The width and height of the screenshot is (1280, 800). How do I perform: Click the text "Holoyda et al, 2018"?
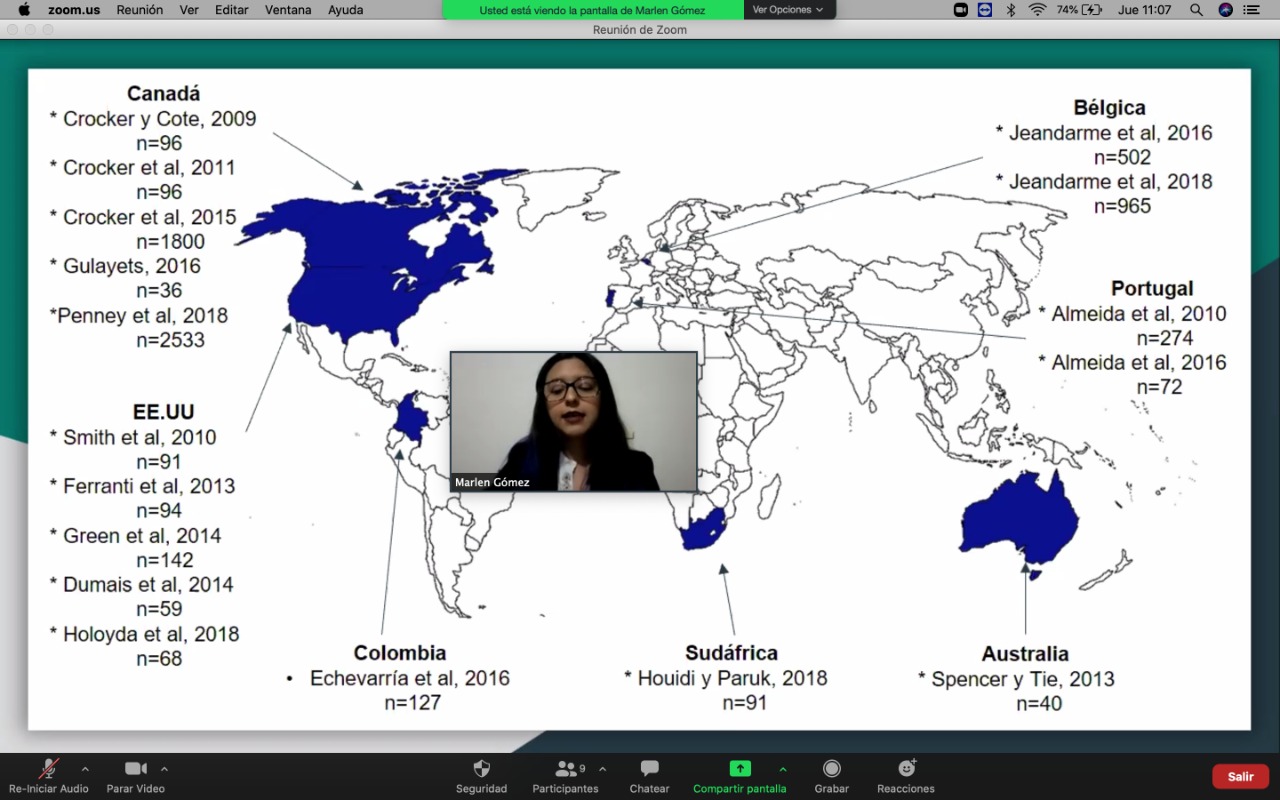pyautogui.click(x=151, y=634)
